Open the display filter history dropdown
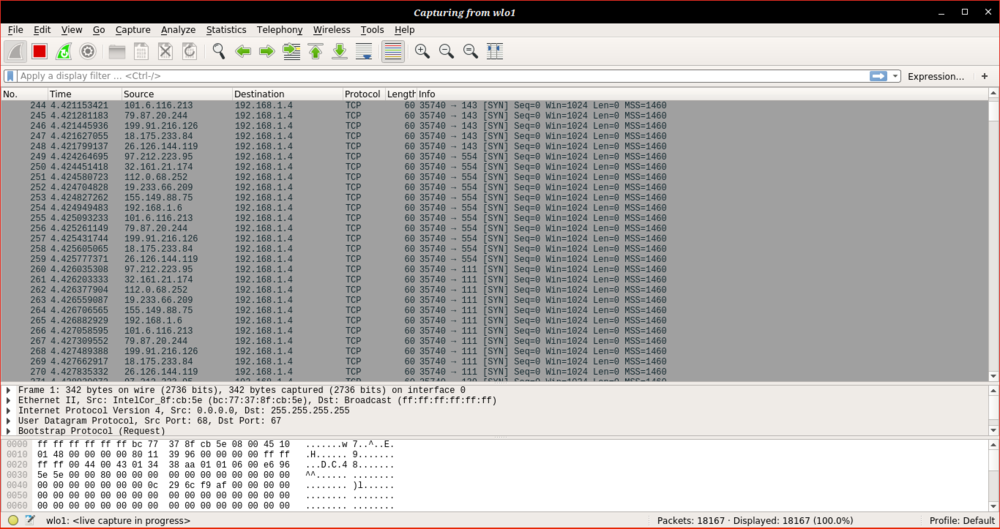Screen dimensions: 1000x529 [895, 76]
